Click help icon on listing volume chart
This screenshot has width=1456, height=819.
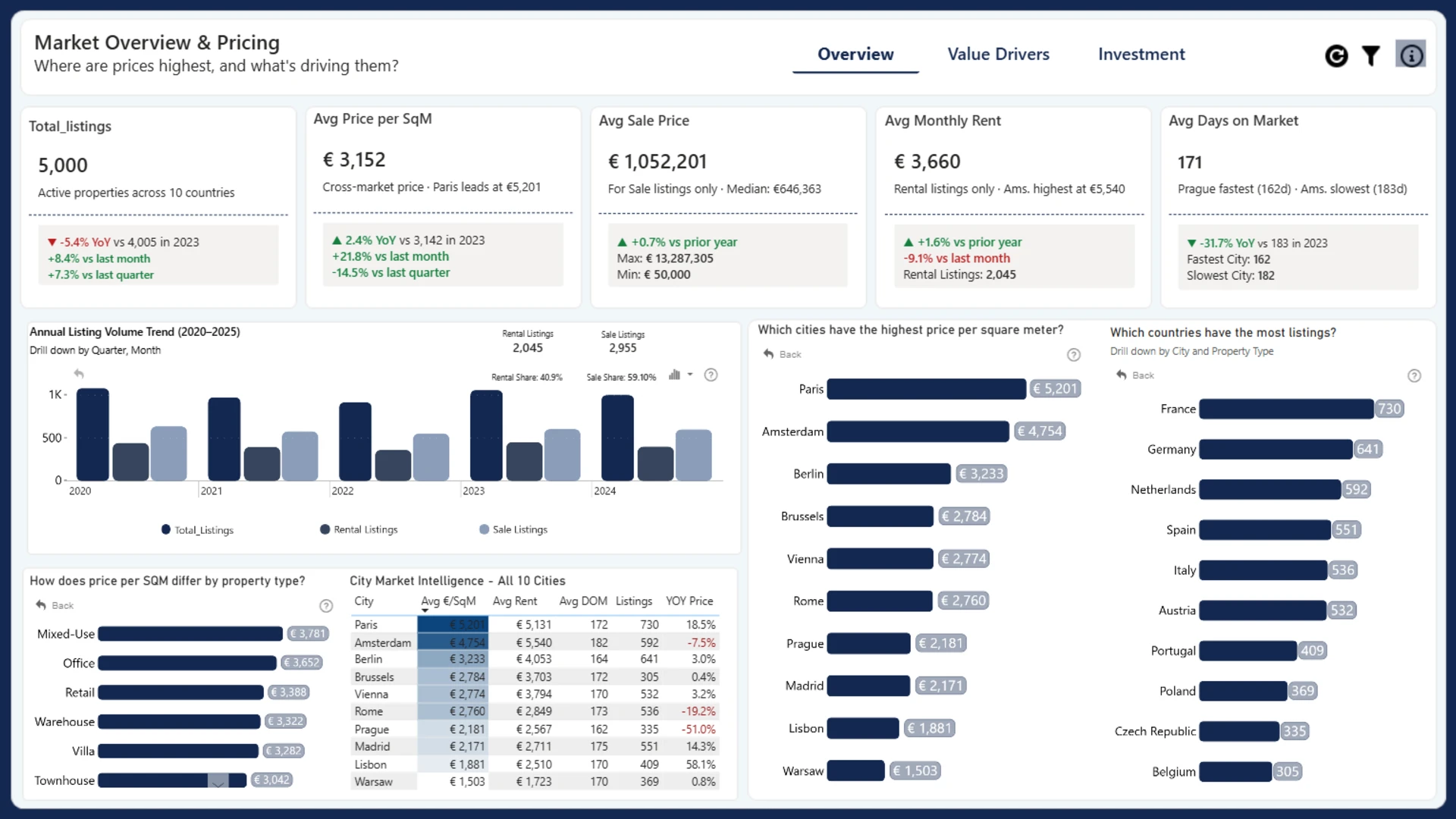tap(711, 375)
